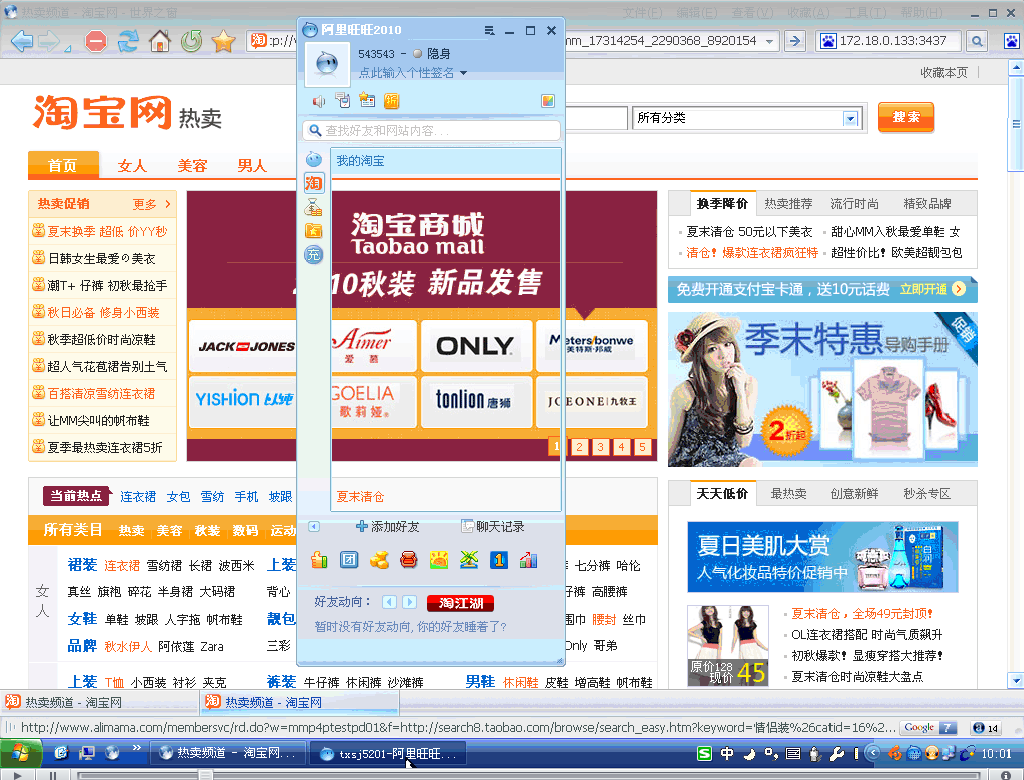
Task: Collapse panel with the small left arrow toggle
Action: click(x=314, y=527)
